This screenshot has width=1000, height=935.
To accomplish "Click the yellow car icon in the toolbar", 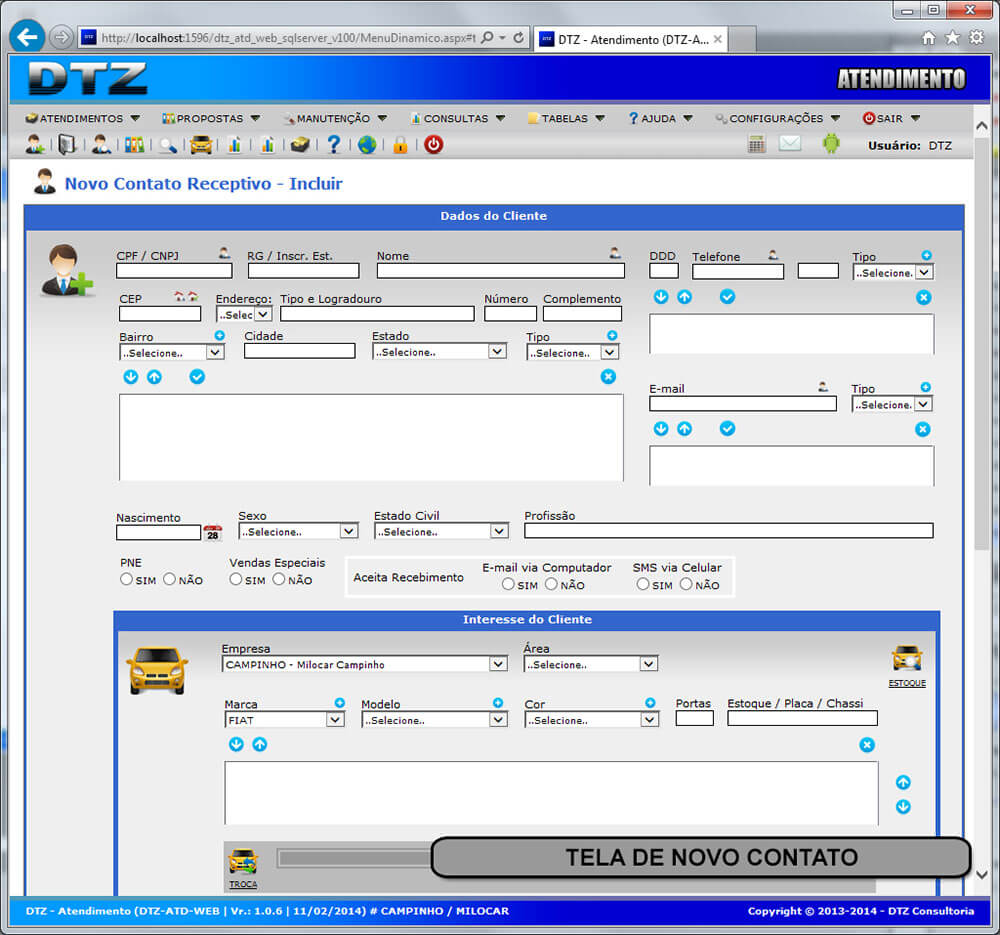I will (x=201, y=145).
